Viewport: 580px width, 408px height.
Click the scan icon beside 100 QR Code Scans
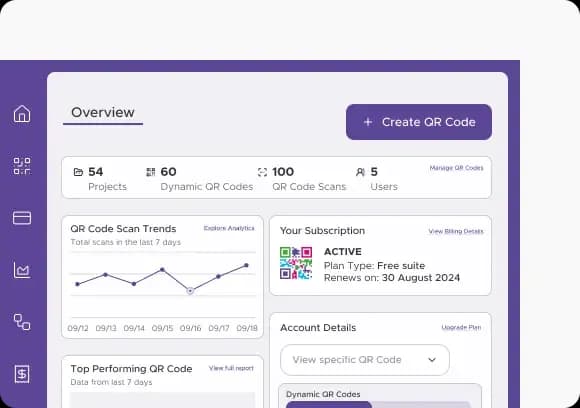(262, 172)
